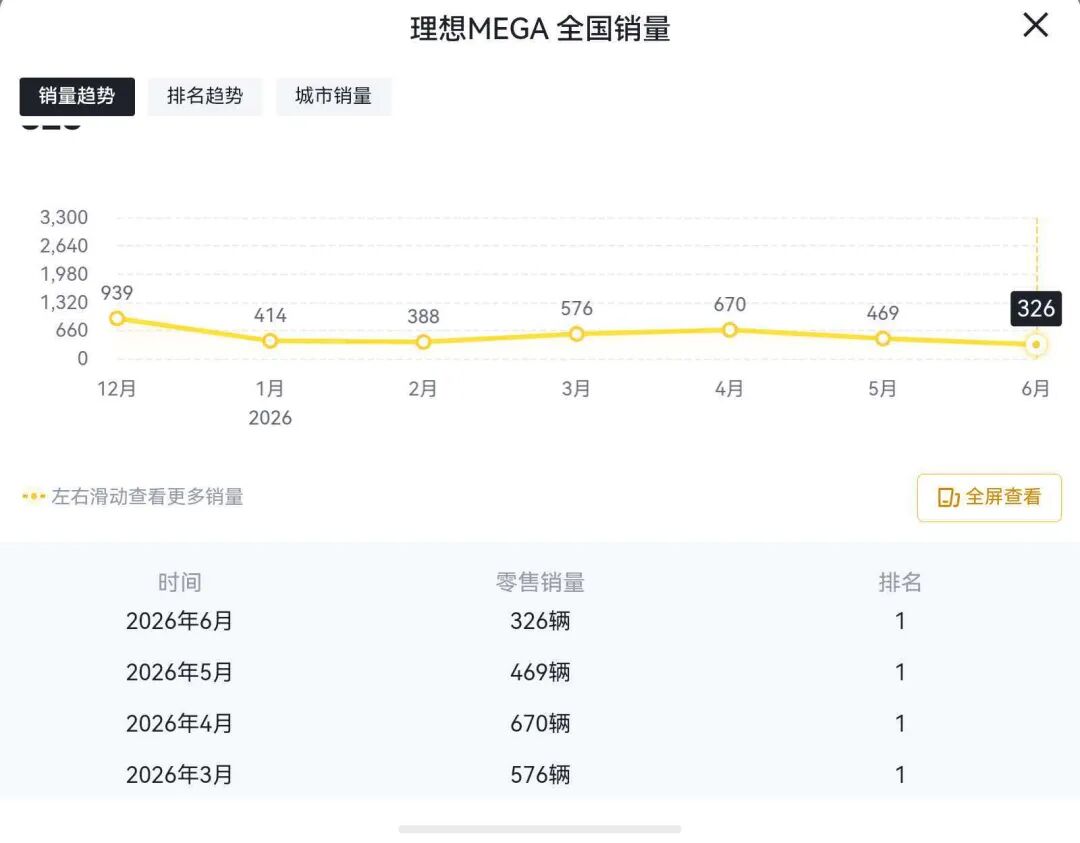This screenshot has width=1080, height=843.
Task: Click the 排名 column header
Action: 900,583
